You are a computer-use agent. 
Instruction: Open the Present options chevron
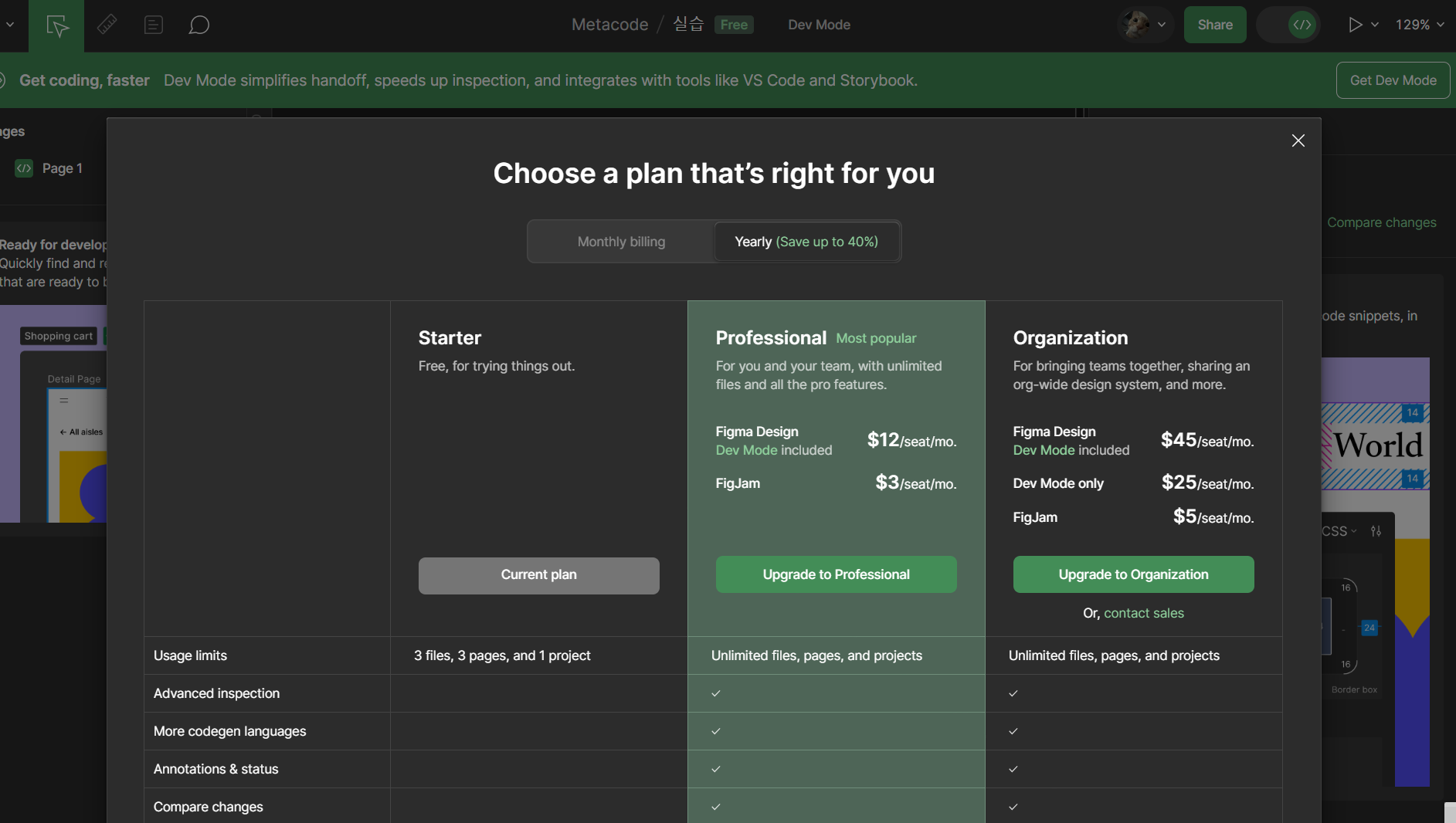1374,25
